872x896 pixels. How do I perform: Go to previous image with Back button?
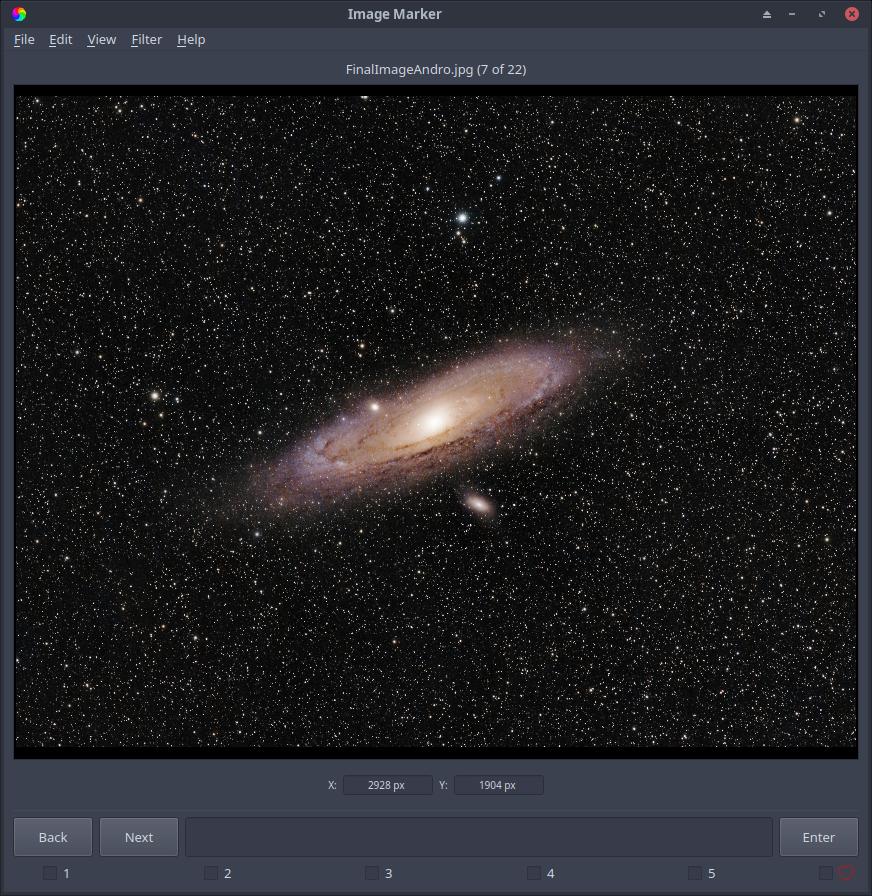coord(53,837)
